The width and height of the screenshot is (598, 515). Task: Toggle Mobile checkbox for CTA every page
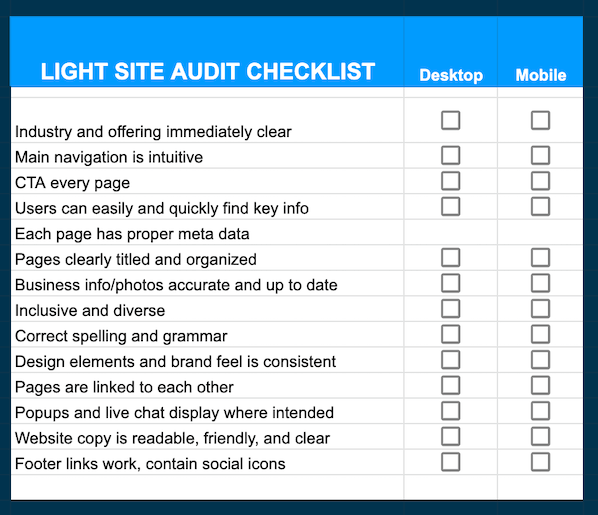click(540, 181)
